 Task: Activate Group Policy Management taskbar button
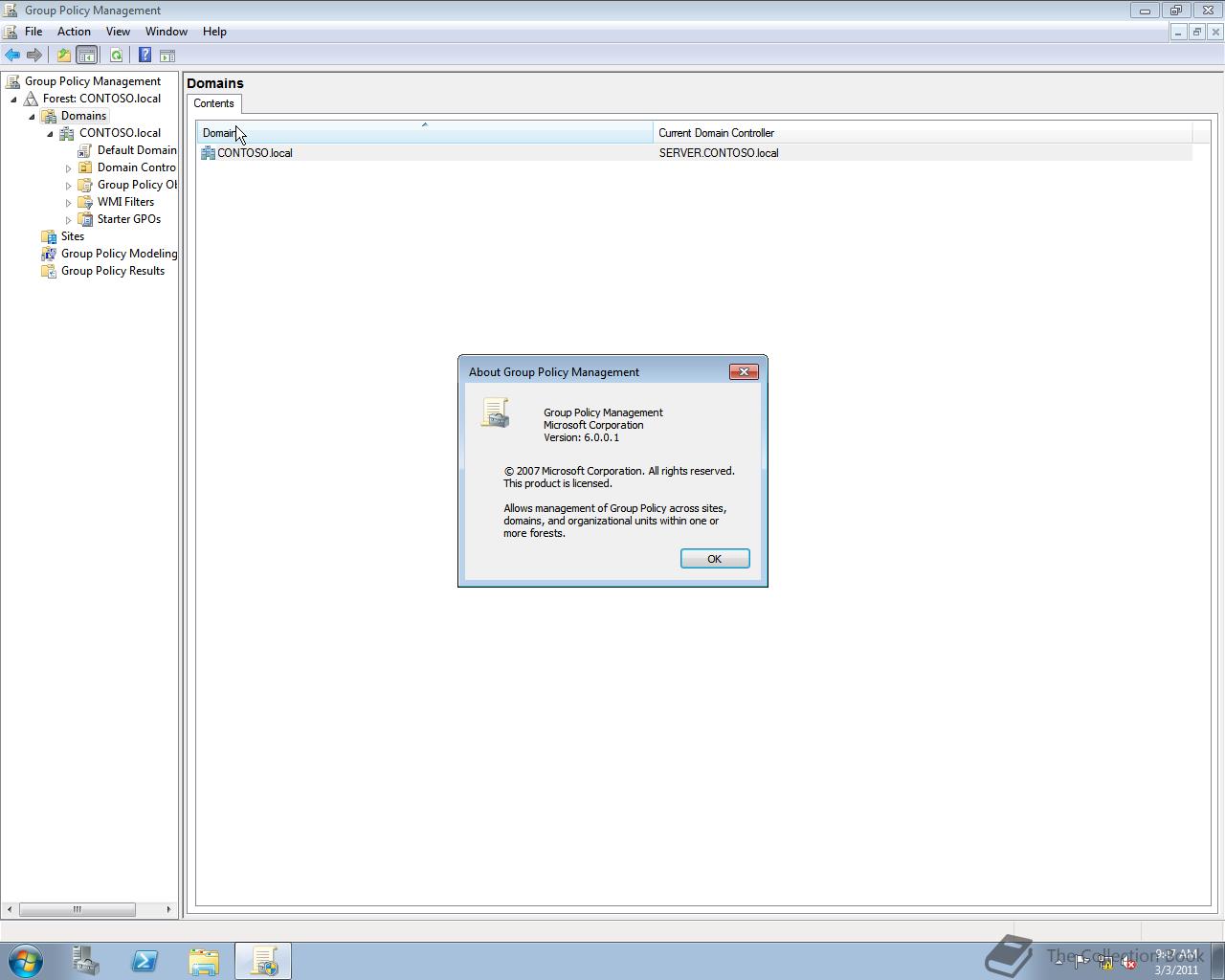[263, 961]
